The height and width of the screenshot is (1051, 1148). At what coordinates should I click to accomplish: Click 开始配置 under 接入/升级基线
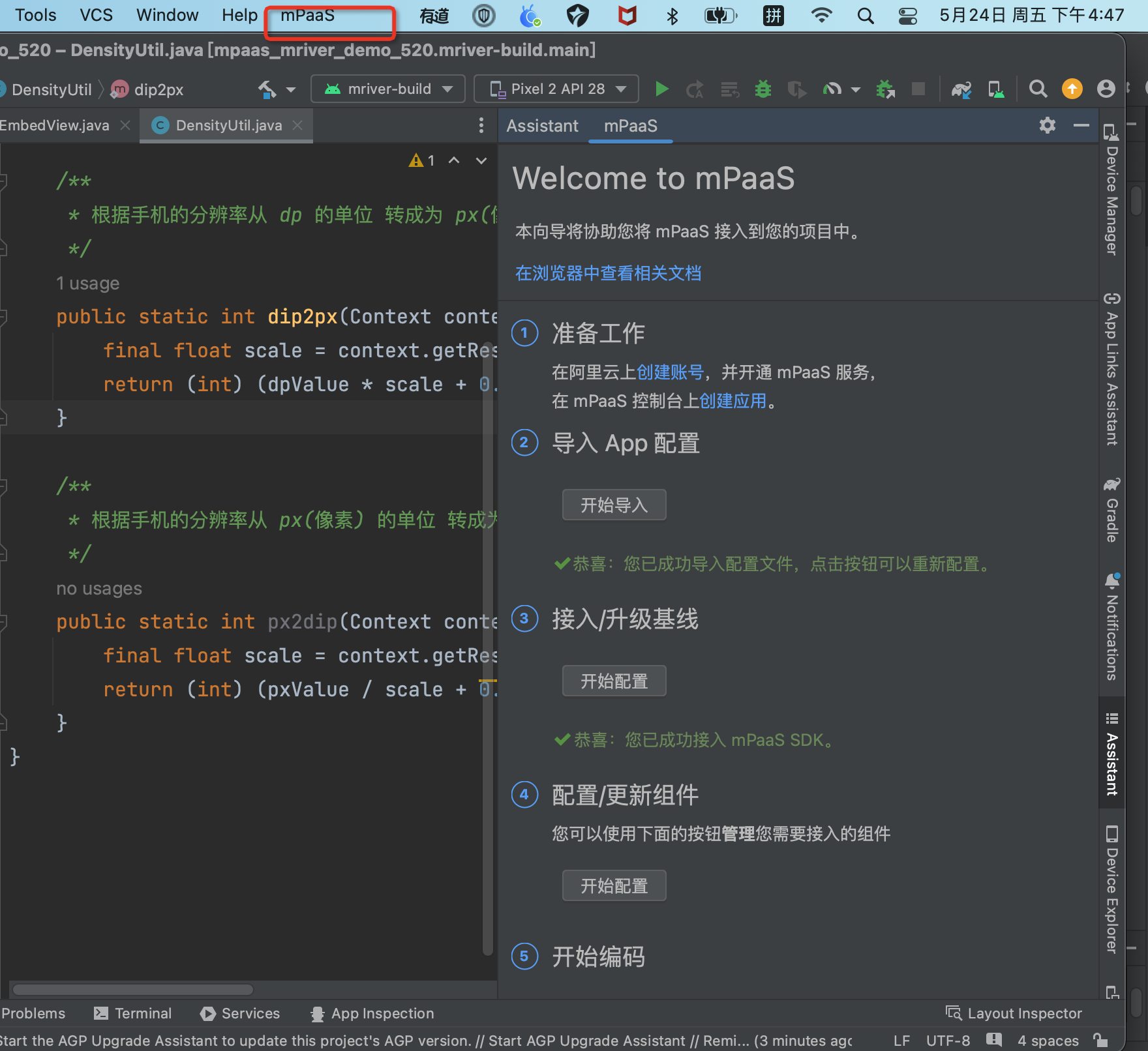(x=614, y=681)
